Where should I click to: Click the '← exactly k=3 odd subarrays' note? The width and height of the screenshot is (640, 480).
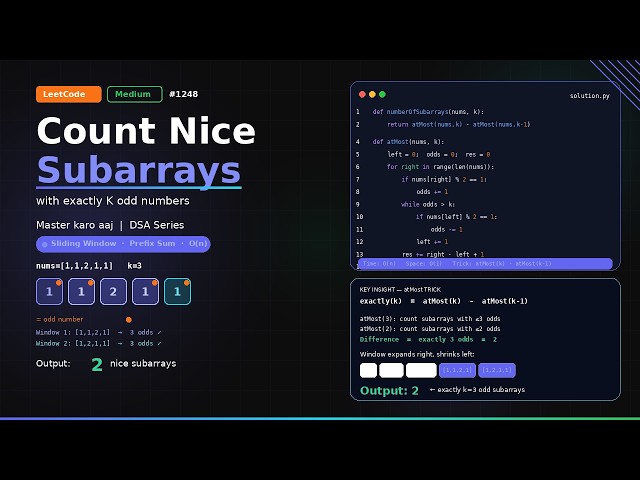[x=477, y=390]
